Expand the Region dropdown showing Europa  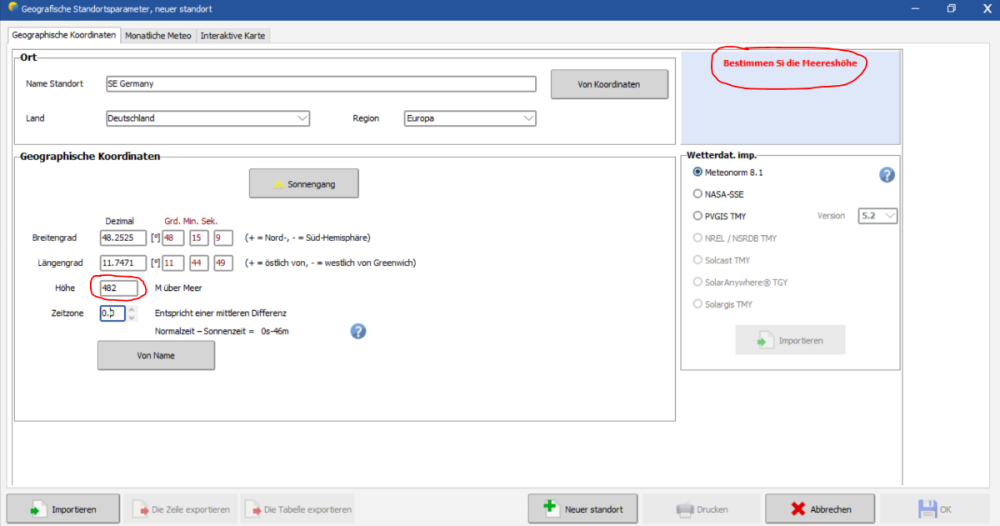pyautogui.click(x=469, y=118)
